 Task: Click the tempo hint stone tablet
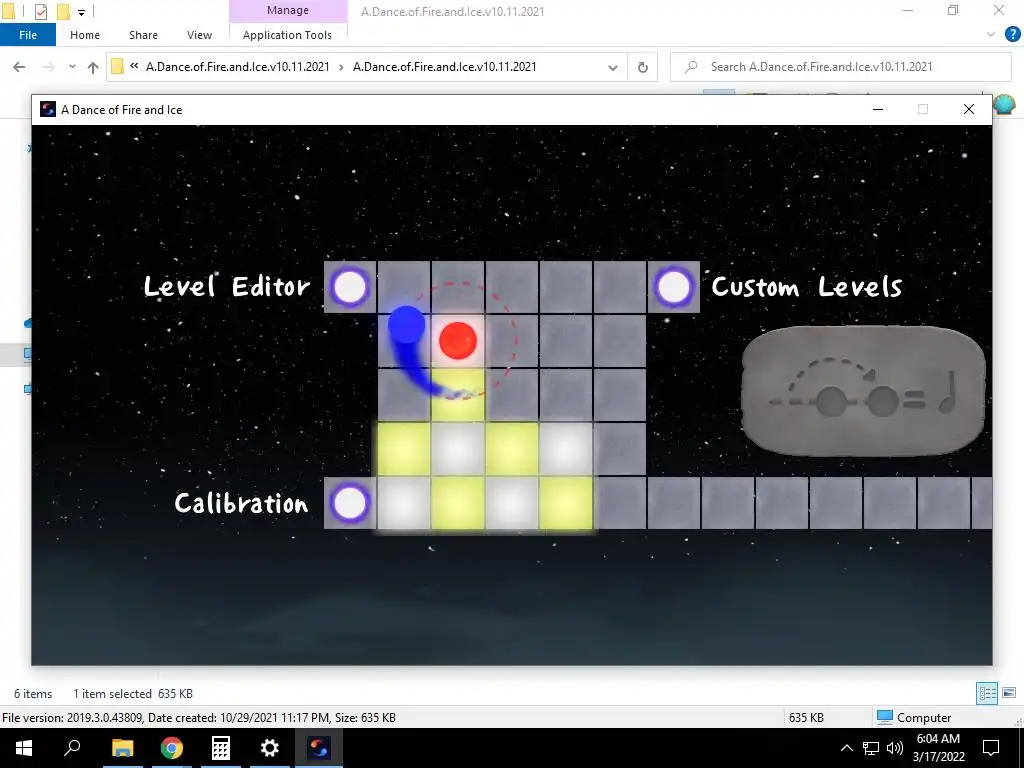tap(863, 391)
